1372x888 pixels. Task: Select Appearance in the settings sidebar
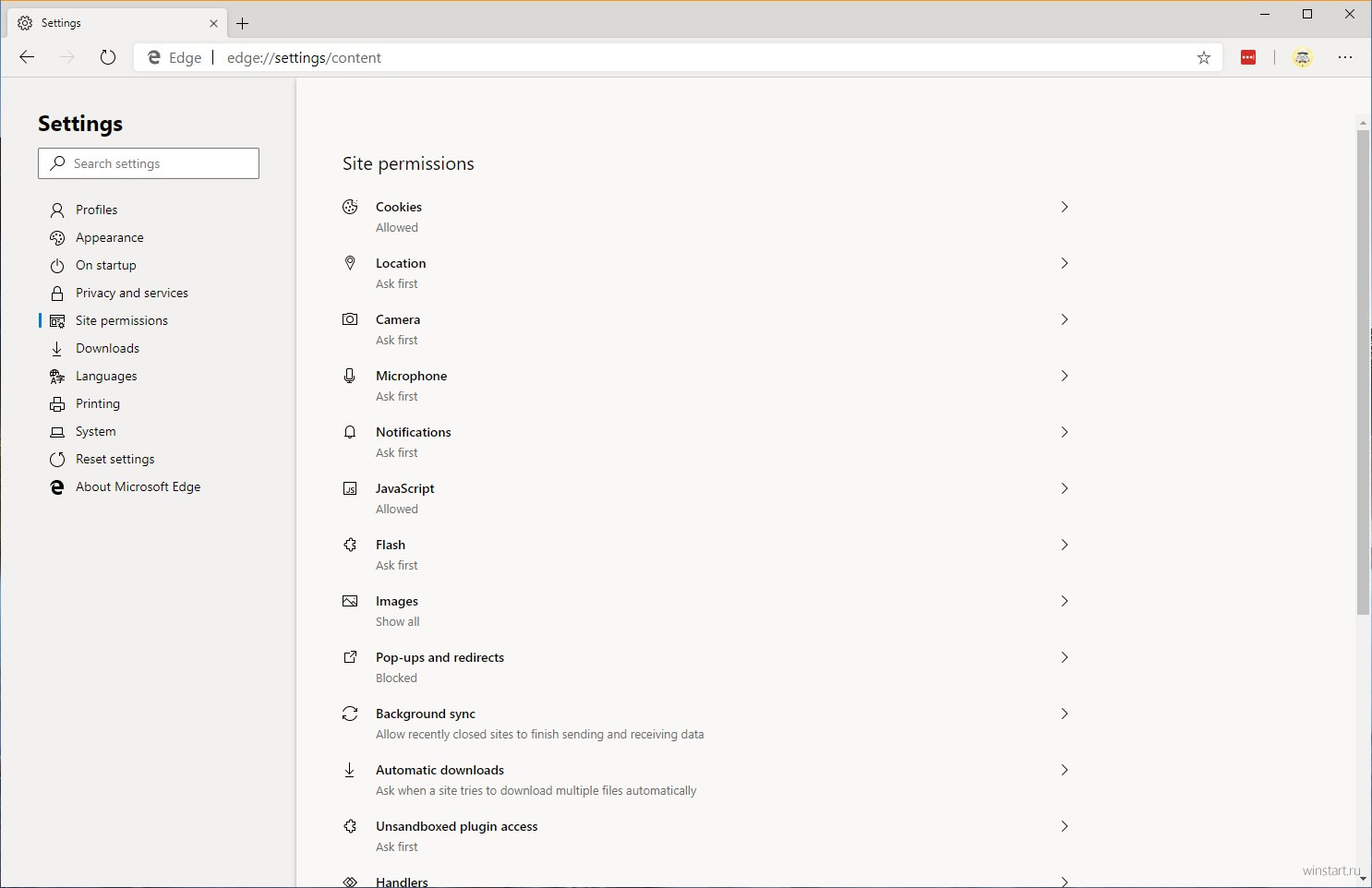(x=109, y=237)
